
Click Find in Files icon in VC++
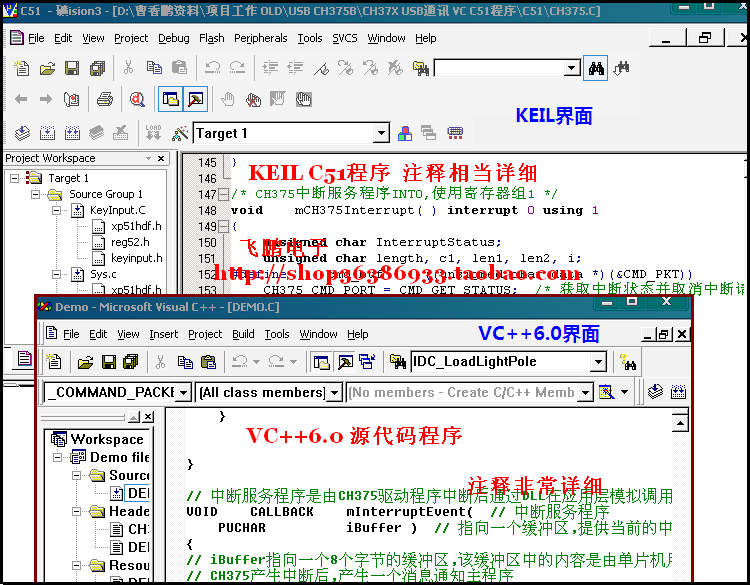(397, 362)
